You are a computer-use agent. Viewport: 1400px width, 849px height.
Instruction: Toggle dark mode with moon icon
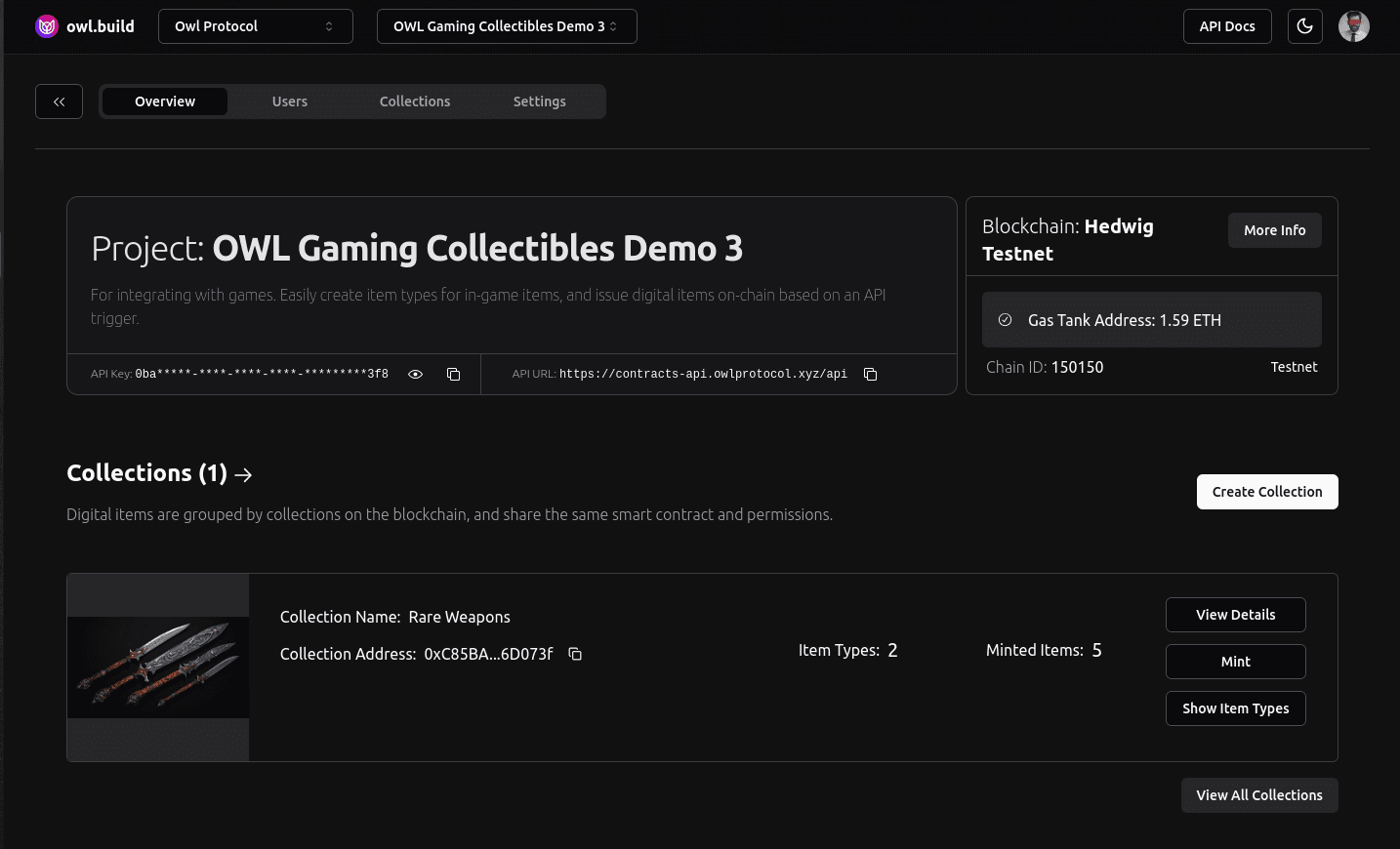pos(1304,26)
